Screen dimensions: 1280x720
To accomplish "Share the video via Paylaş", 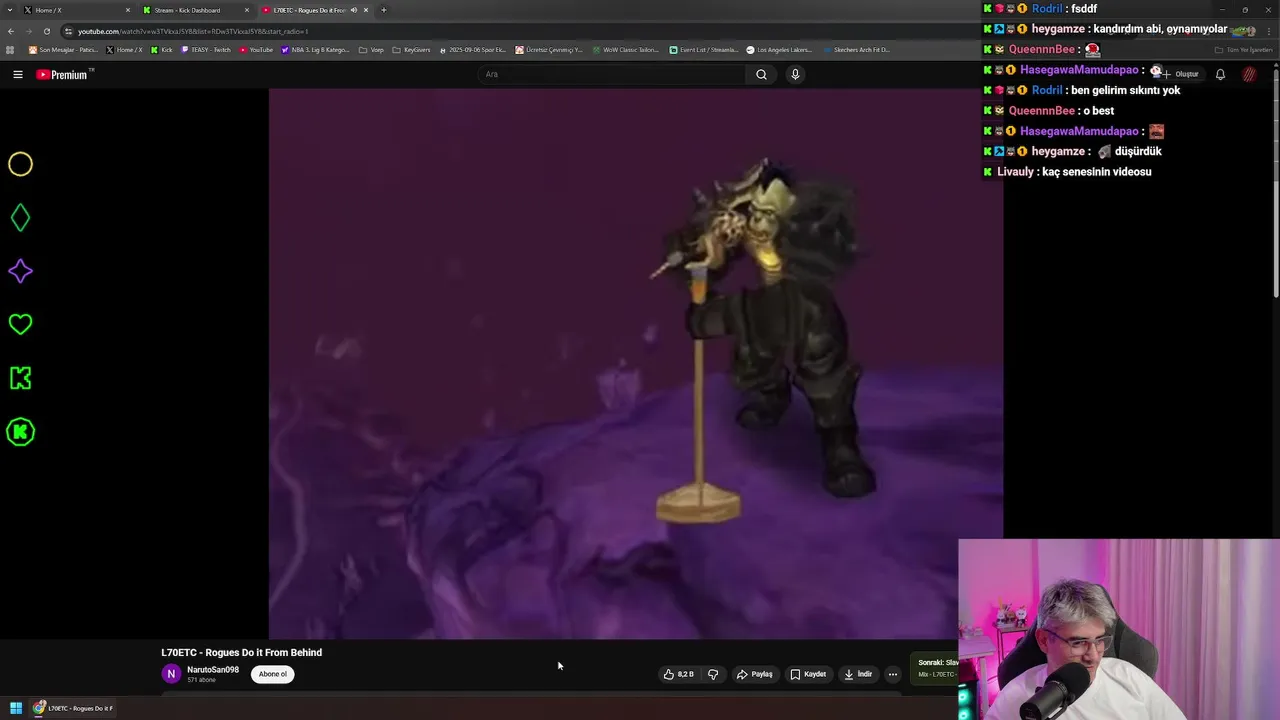I will point(754,674).
